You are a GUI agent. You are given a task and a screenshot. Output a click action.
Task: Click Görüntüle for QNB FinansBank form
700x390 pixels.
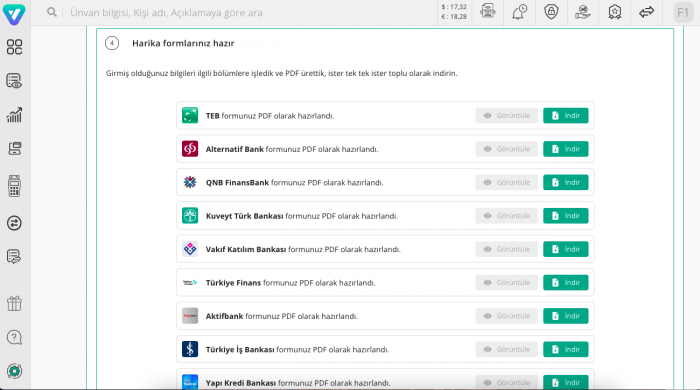[x=507, y=183]
